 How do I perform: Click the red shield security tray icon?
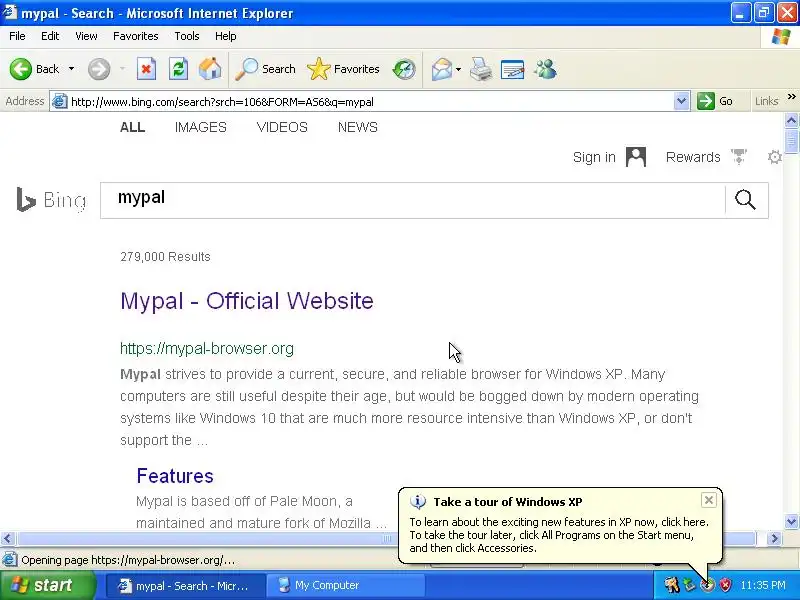pos(726,585)
